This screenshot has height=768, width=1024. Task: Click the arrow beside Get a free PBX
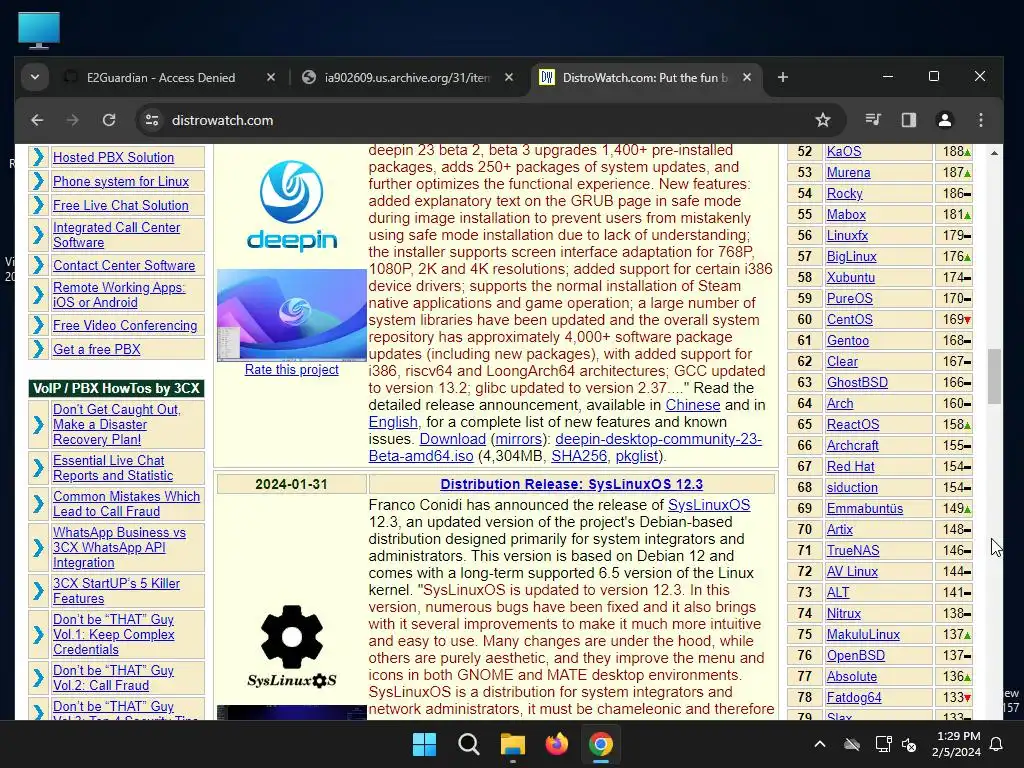click(39, 349)
